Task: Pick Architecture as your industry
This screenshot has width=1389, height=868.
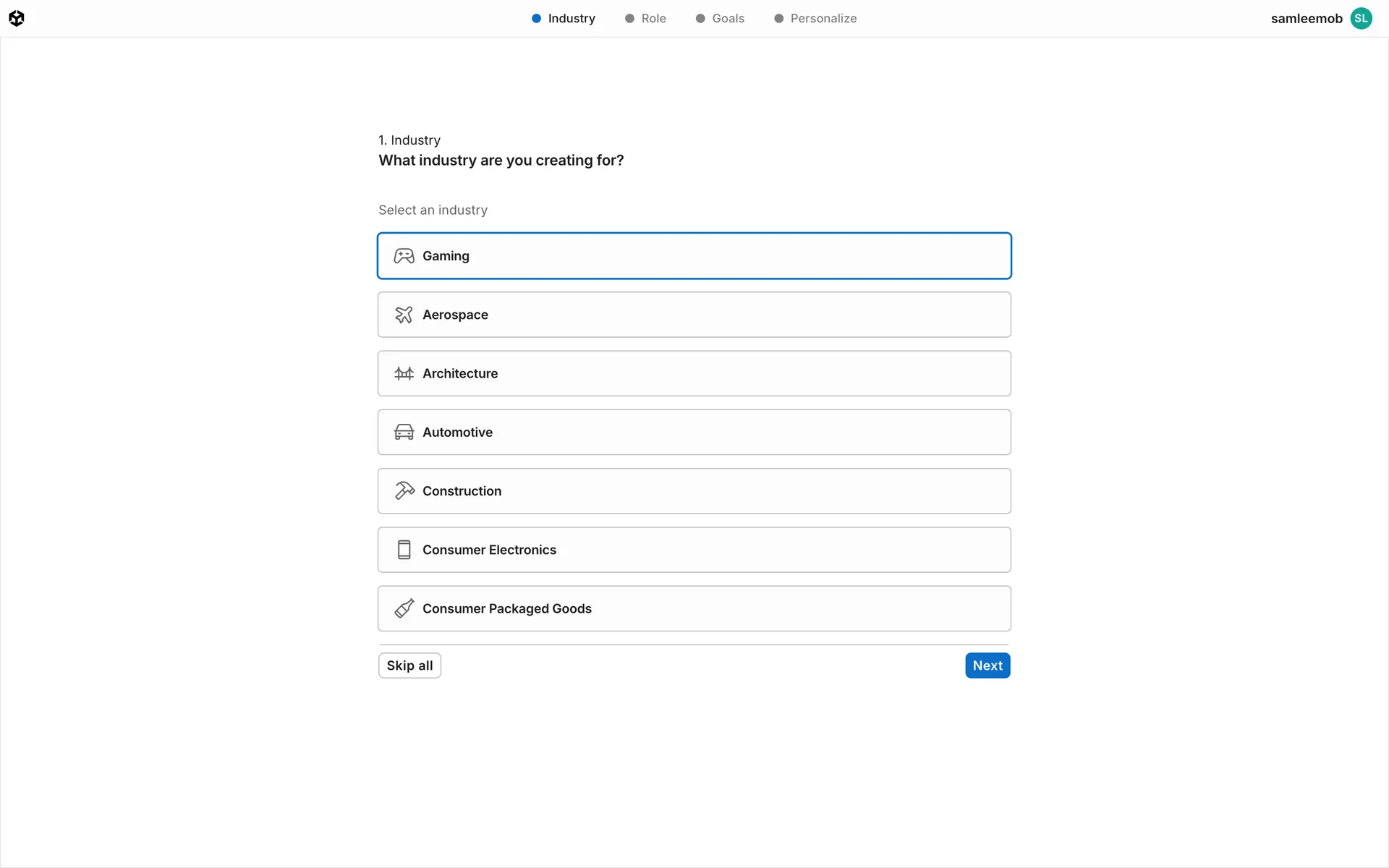Action: [x=693, y=373]
